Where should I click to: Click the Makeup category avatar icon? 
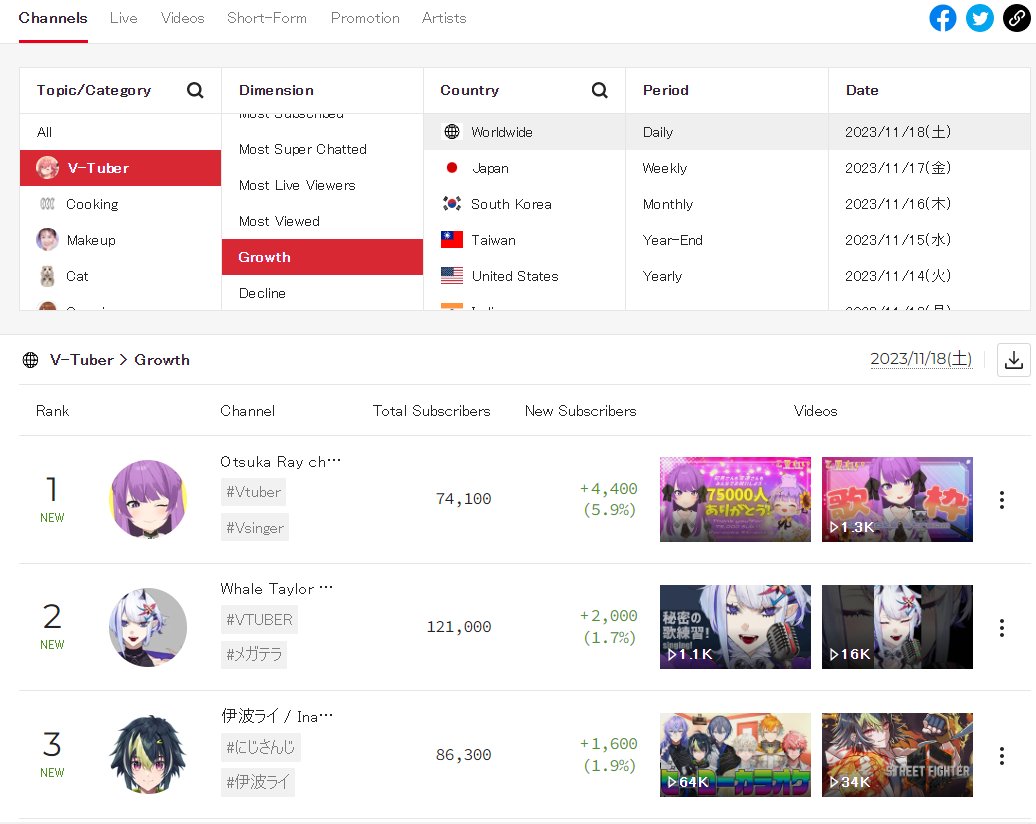tap(47, 240)
